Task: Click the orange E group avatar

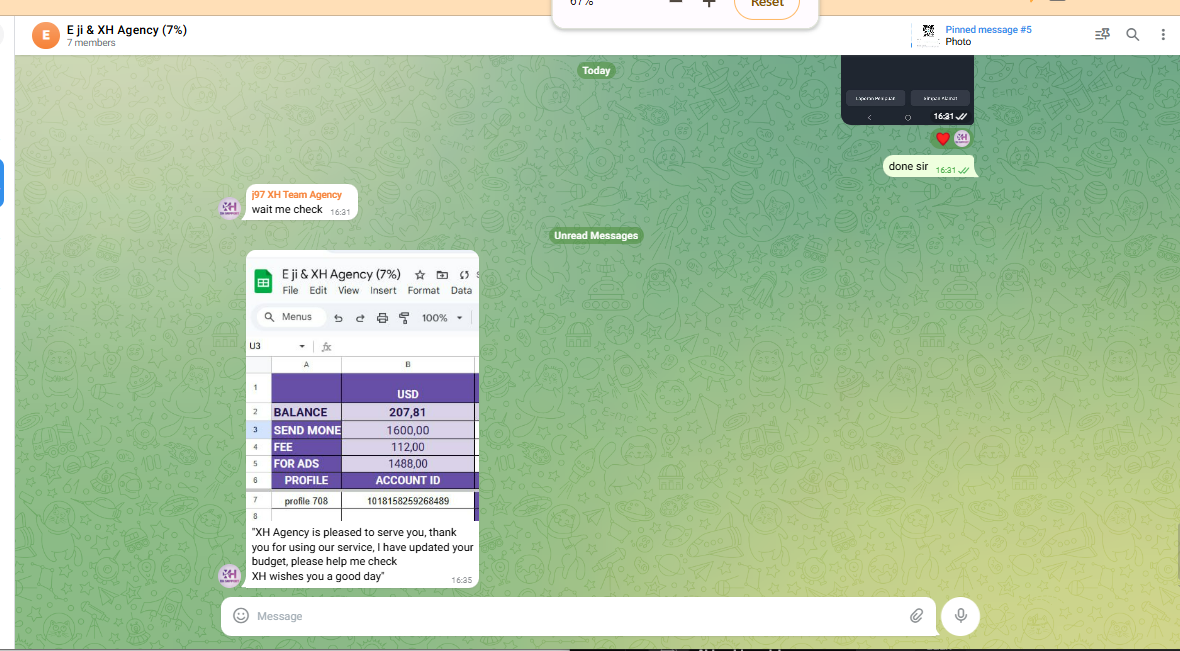Action: [x=46, y=35]
